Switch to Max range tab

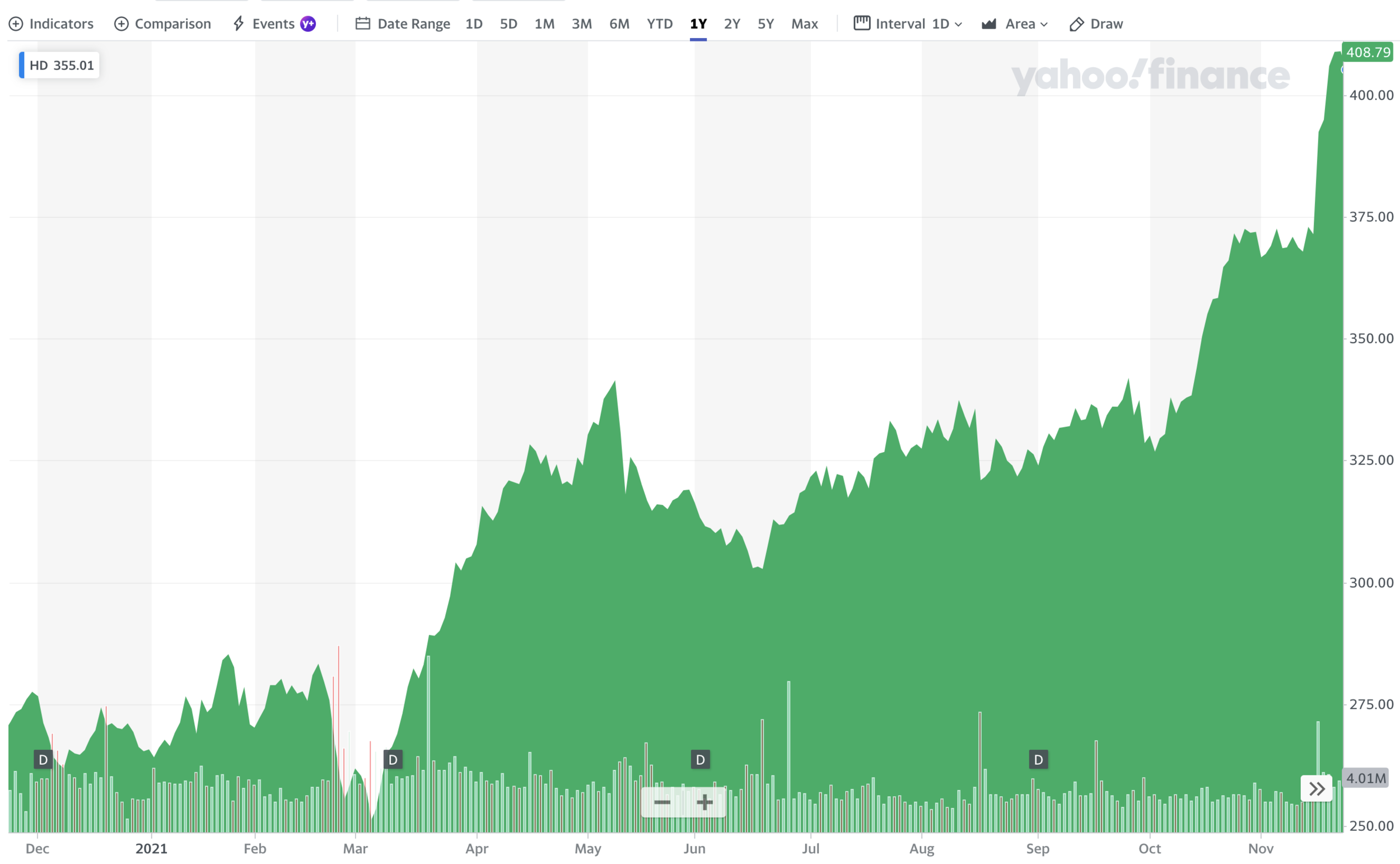tap(804, 24)
